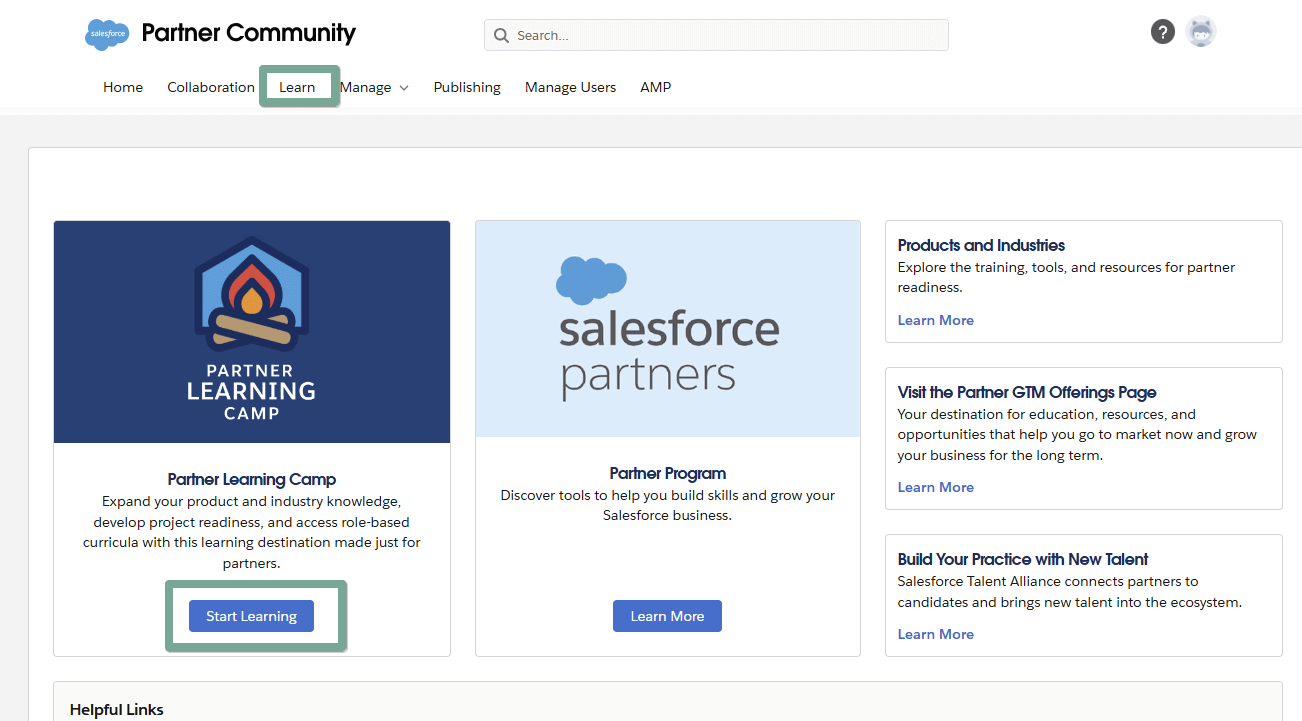Open the Publishing tab

click(x=467, y=87)
